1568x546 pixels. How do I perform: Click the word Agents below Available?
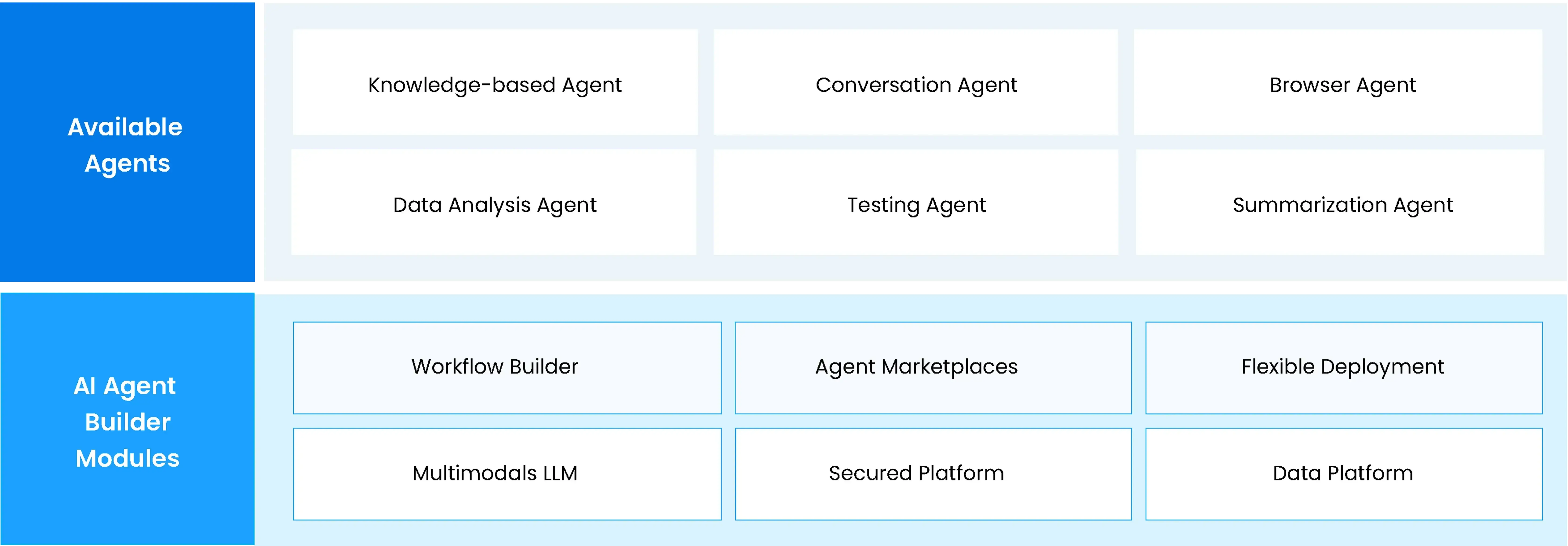tap(127, 163)
